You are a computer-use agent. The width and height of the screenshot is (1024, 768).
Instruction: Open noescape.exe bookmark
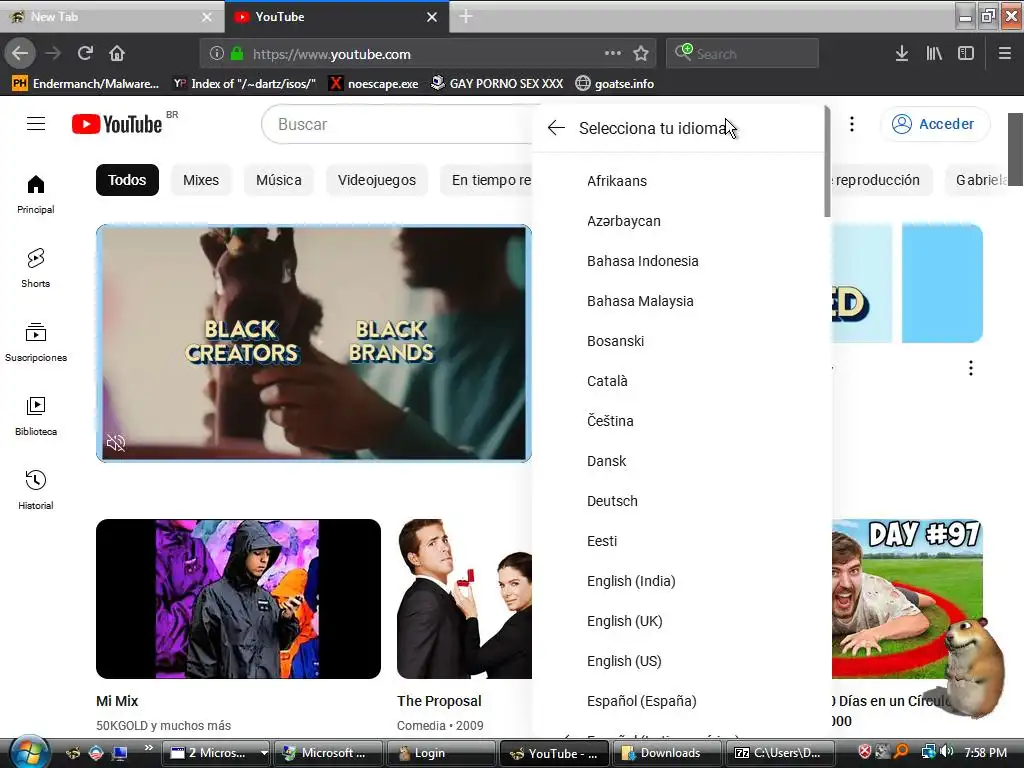click(x=374, y=84)
